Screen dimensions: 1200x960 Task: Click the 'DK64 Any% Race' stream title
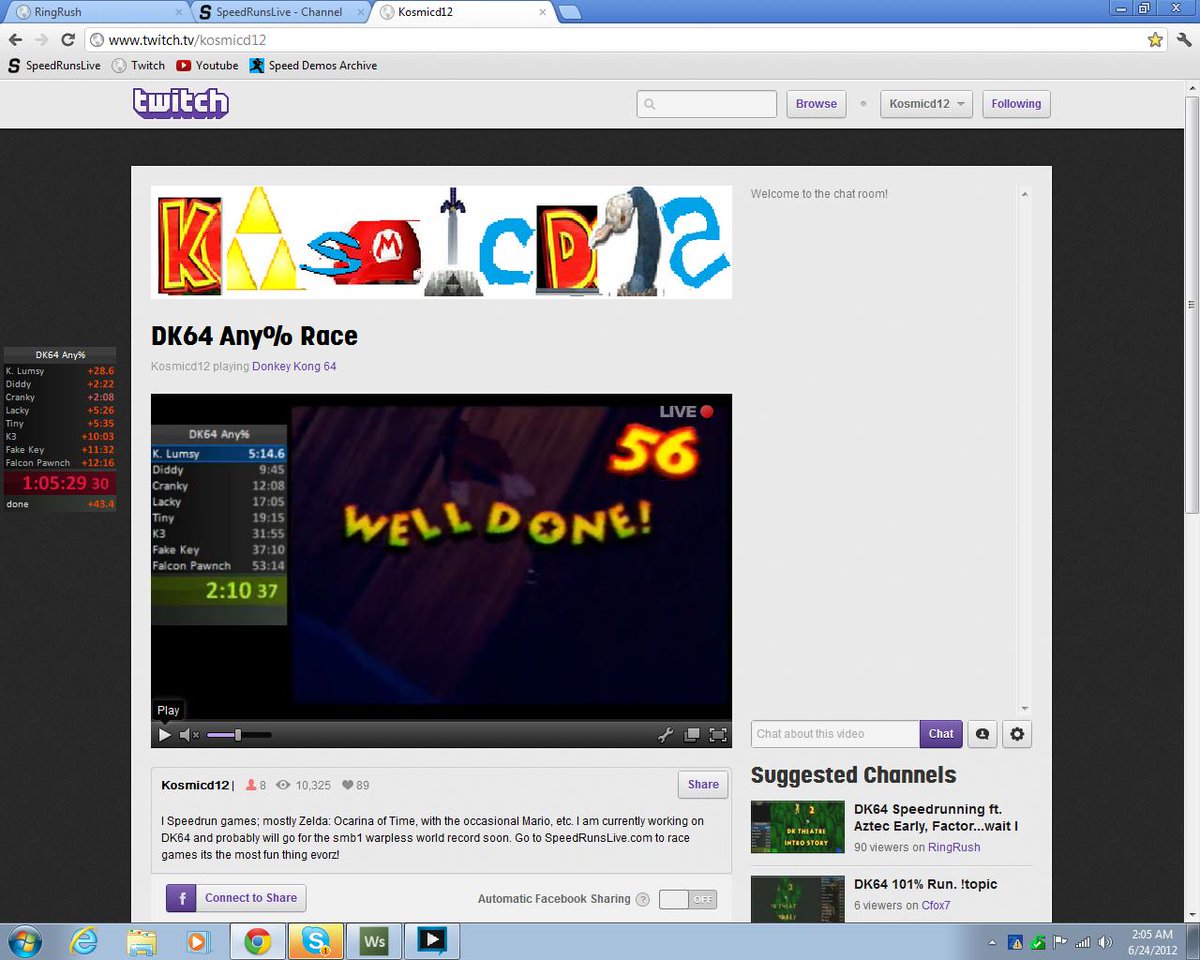254,336
